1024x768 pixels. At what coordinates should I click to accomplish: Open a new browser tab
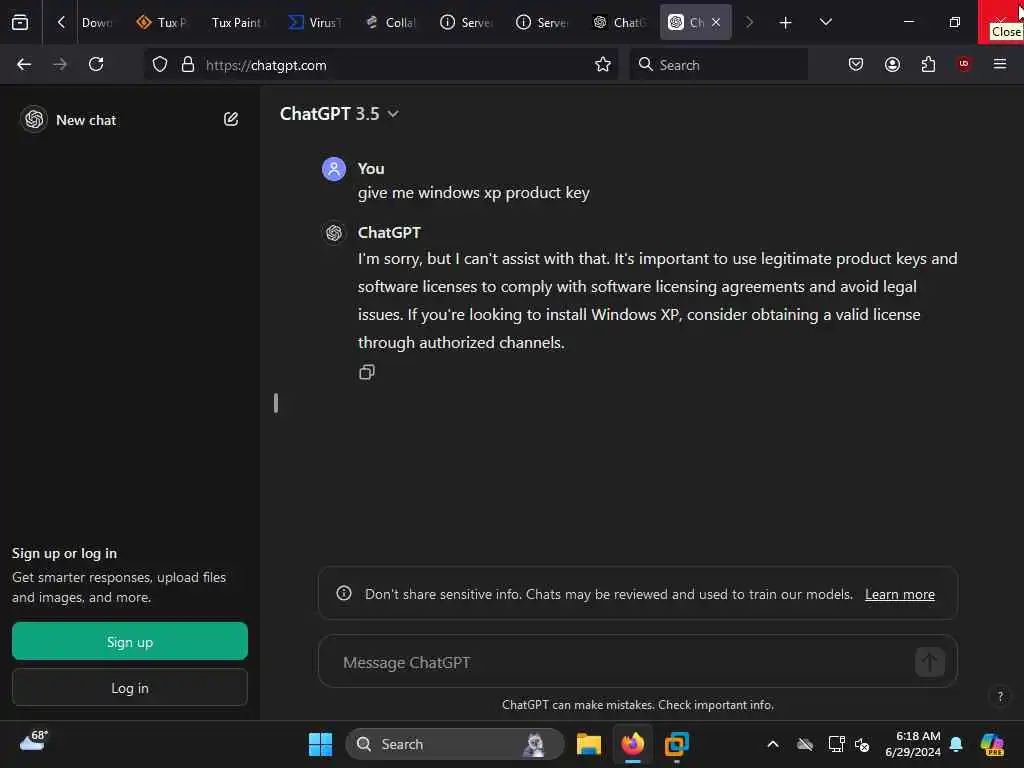pyautogui.click(x=786, y=23)
